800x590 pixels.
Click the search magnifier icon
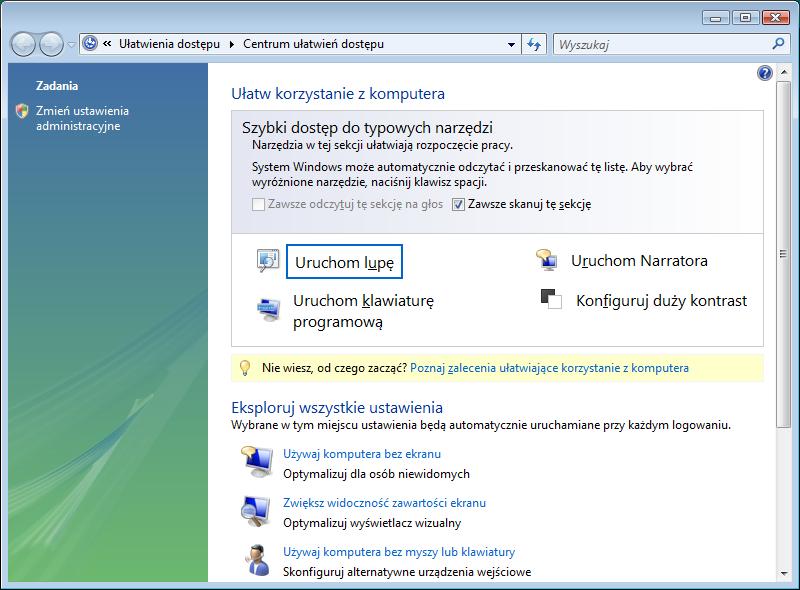pyautogui.click(x=778, y=44)
